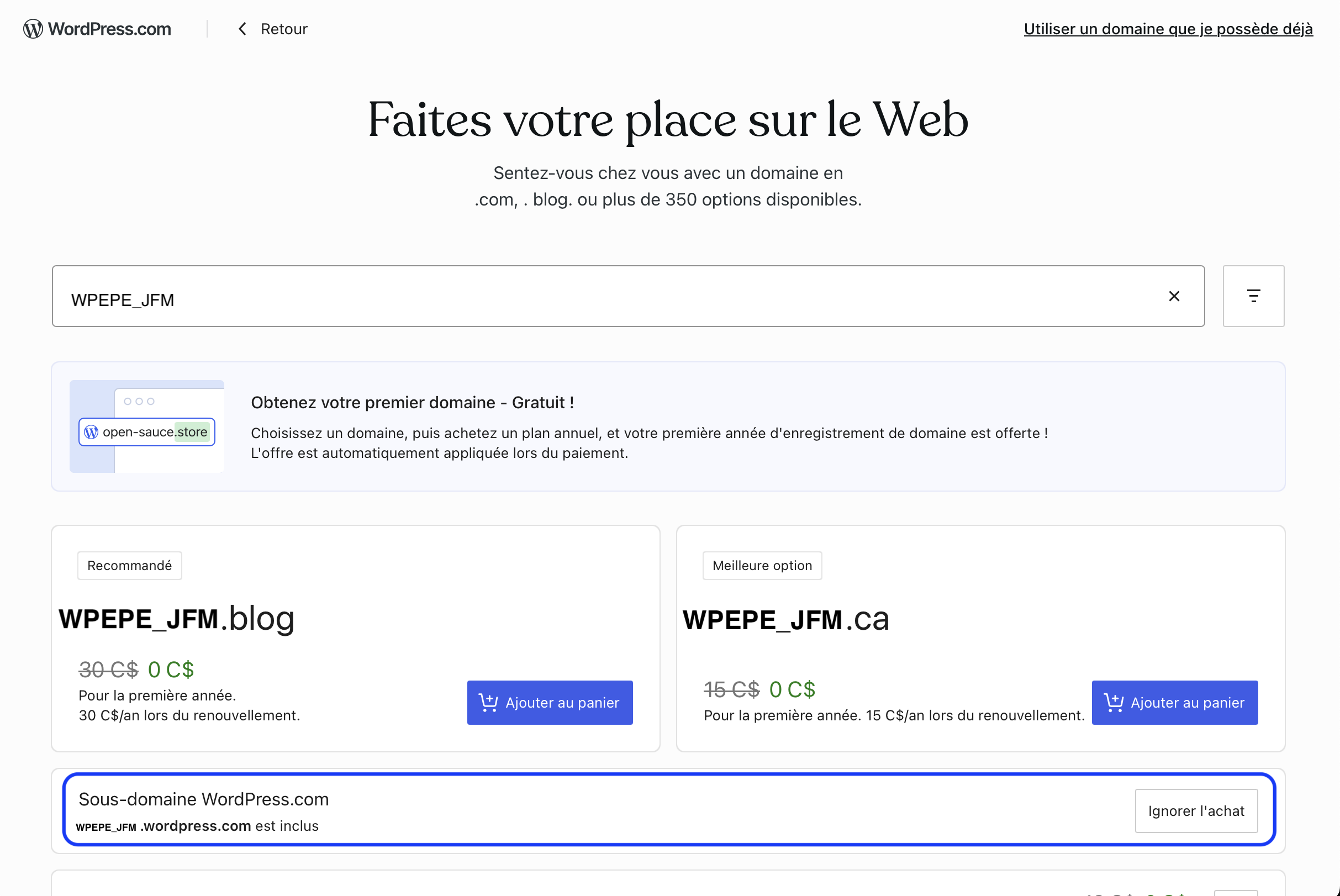
Task: Click the back chevron beside Retour
Action: [242, 29]
